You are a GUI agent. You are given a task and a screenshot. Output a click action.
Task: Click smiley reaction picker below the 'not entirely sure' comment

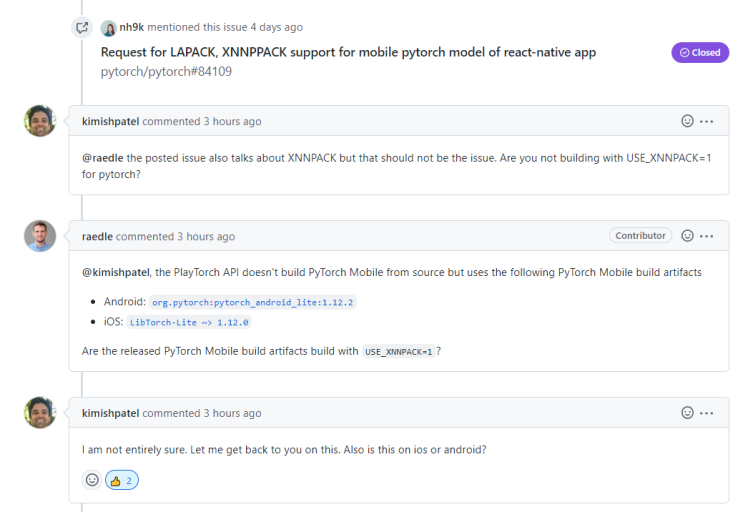pyautogui.click(x=92, y=480)
